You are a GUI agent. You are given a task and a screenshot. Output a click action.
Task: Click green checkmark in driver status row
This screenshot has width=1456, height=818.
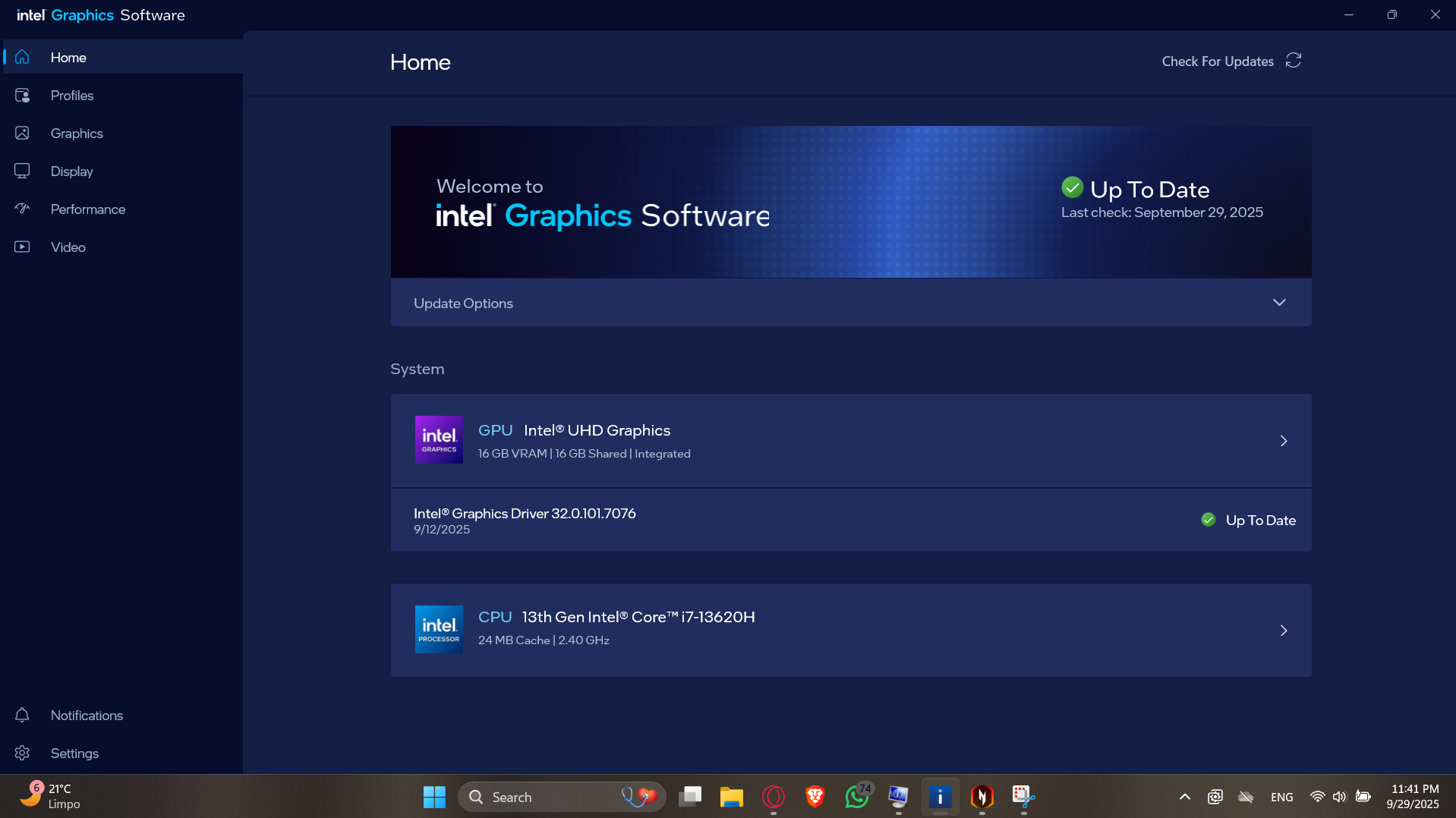click(1209, 520)
